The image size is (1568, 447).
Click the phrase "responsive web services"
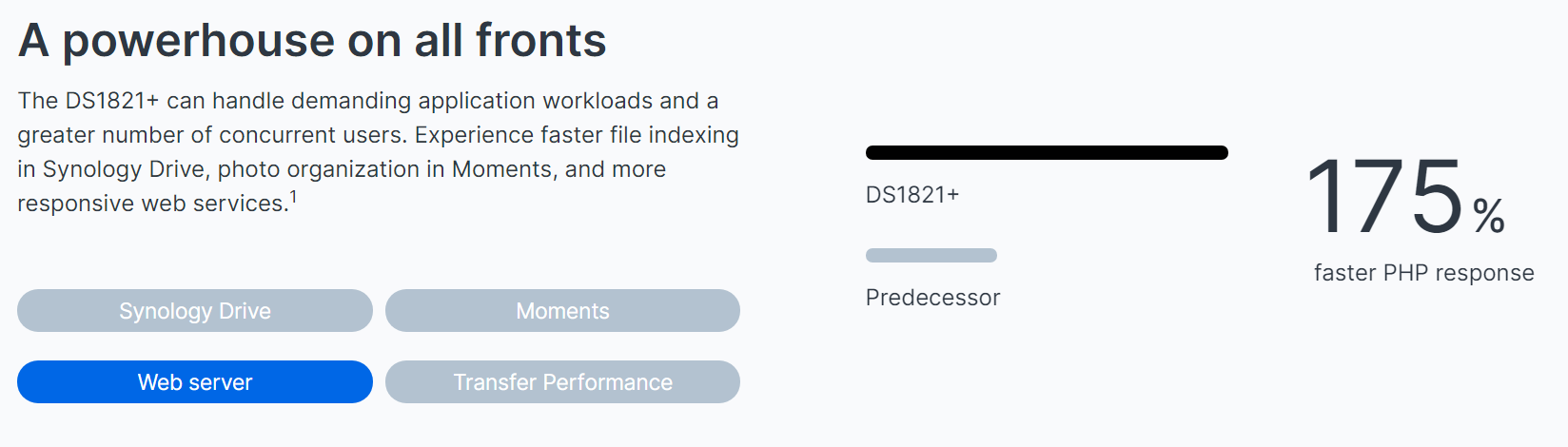coord(152,204)
